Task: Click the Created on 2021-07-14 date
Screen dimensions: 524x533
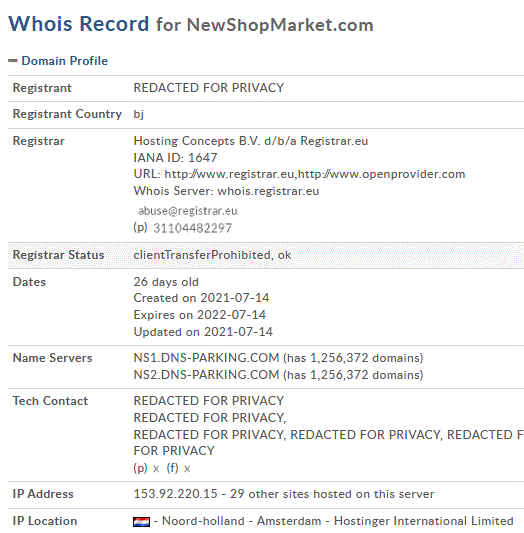Action: (201, 298)
